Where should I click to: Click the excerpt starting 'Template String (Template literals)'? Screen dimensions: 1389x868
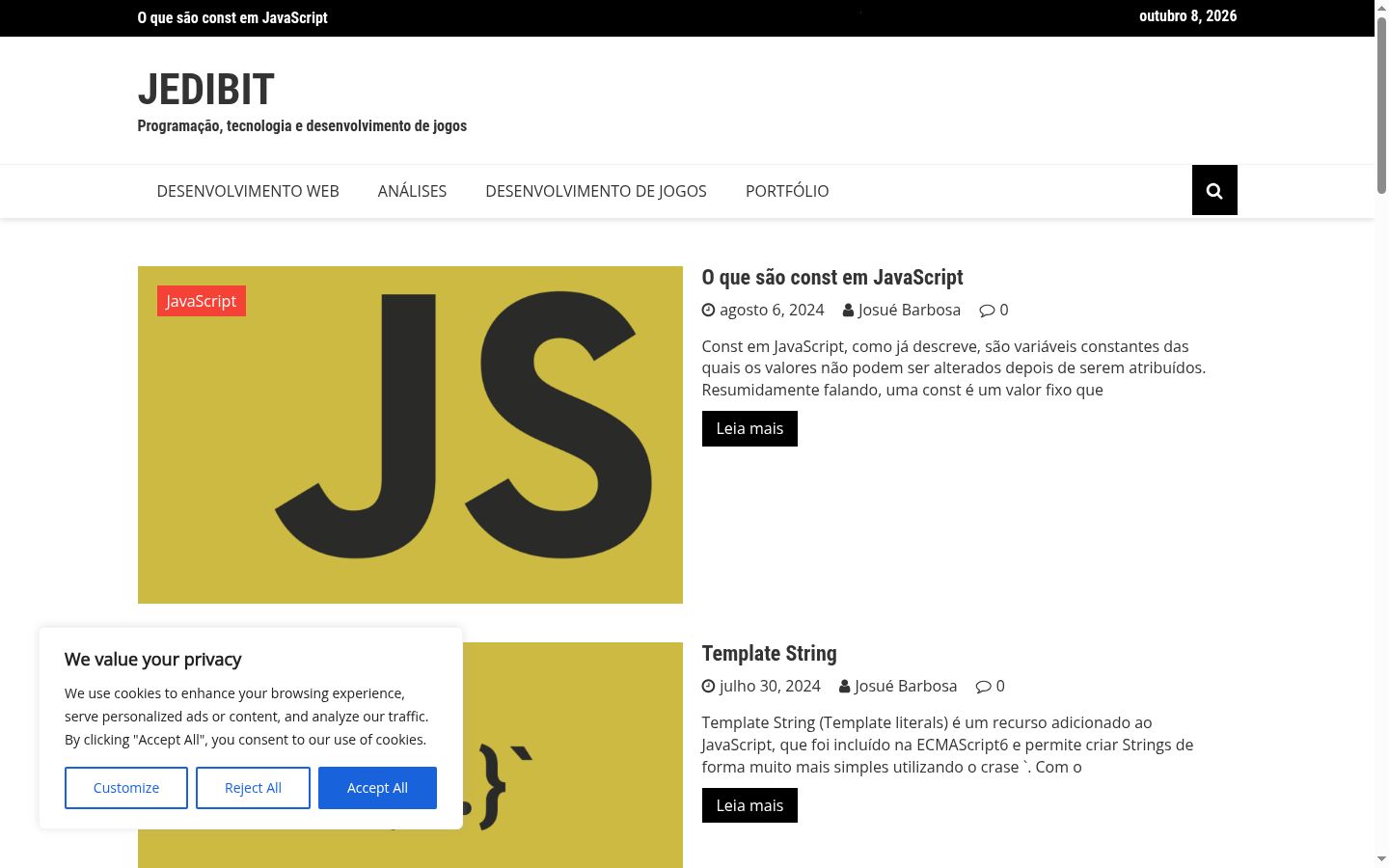(948, 745)
